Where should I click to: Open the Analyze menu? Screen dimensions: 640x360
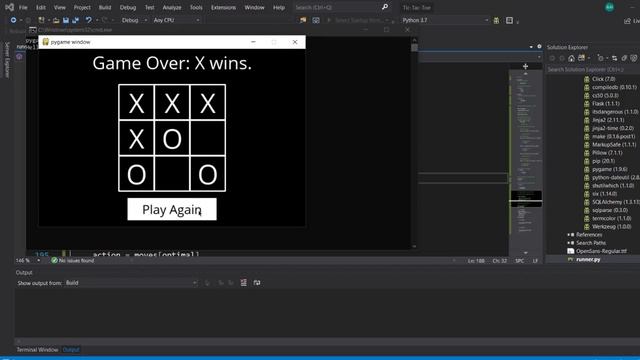172,7
